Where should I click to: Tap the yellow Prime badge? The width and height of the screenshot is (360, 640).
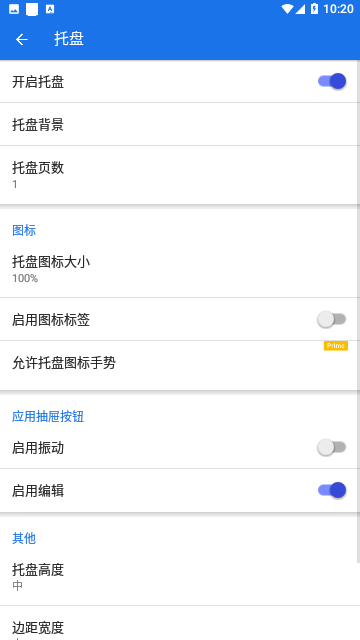[336, 346]
